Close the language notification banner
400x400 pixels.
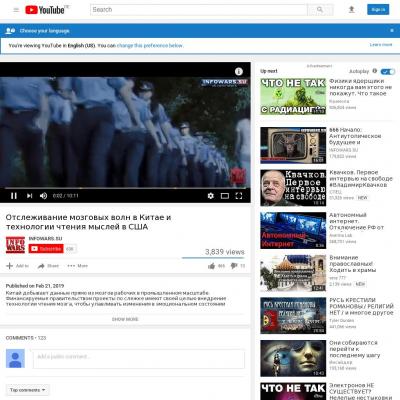point(392,30)
